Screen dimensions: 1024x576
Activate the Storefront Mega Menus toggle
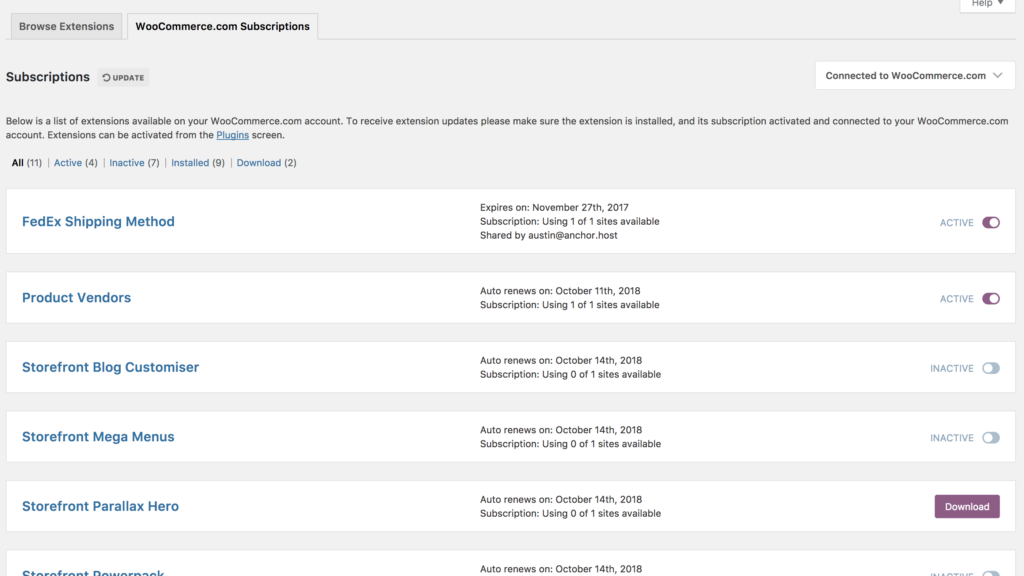[x=990, y=438]
